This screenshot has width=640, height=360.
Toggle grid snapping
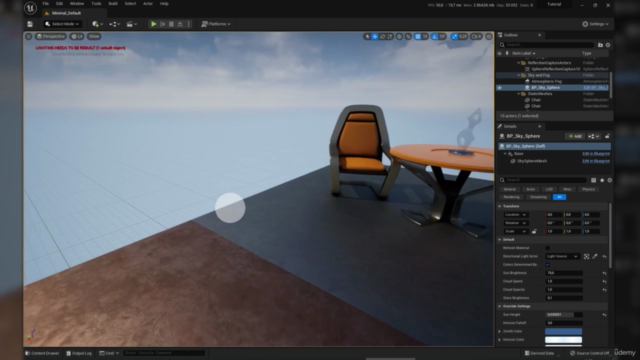pyautogui.click(x=418, y=37)
